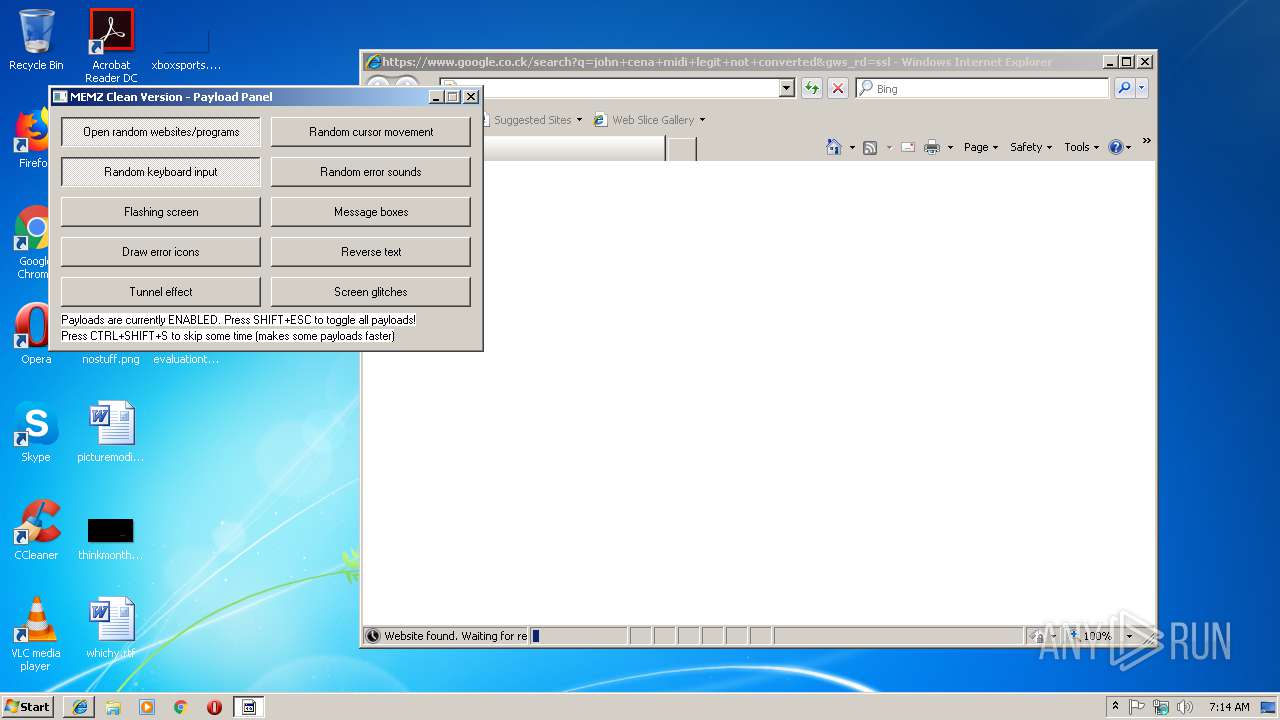Screen dimensions: 1280x720
Task: Click the volume speaker tray icon
Action: [x=1185, y=707]
